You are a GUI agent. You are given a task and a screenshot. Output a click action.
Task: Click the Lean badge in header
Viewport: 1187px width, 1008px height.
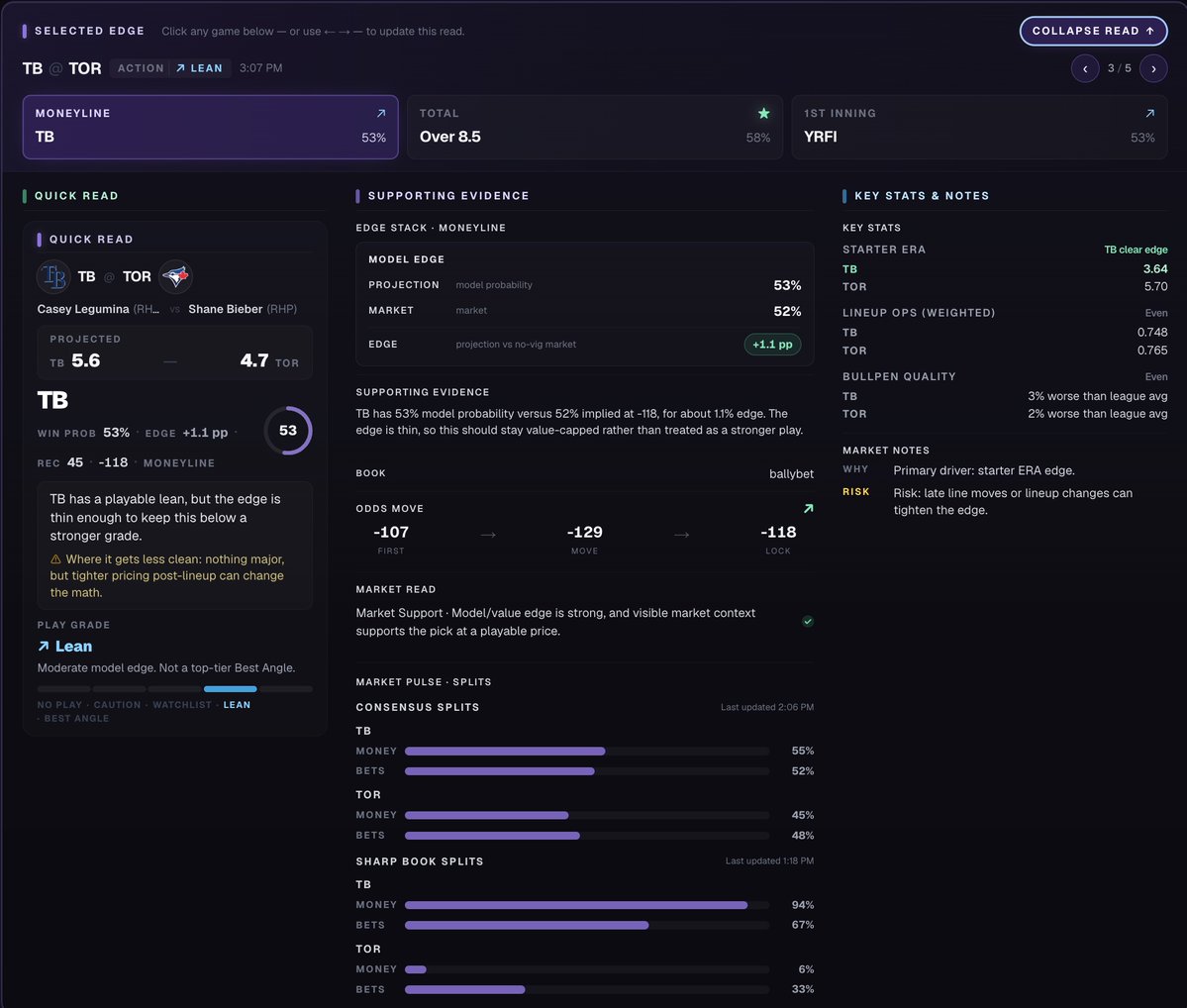click(200, 68)
